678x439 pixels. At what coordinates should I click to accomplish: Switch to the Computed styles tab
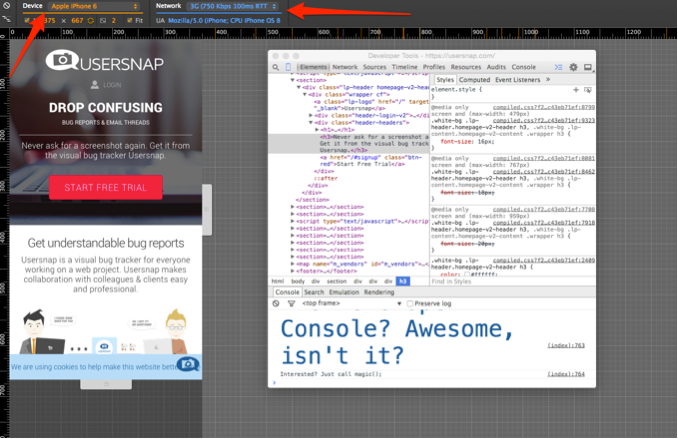pos(474,80)
